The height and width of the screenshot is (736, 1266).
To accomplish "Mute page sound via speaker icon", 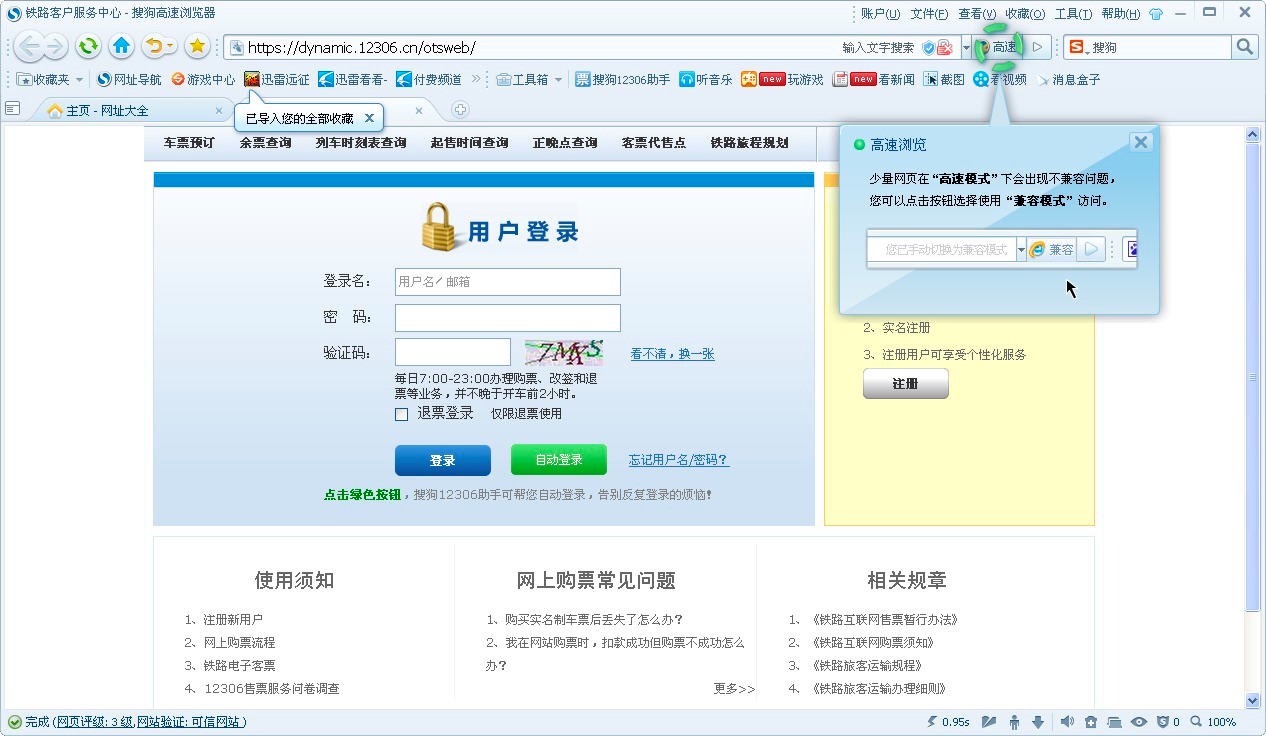I will pos(1067,722).
